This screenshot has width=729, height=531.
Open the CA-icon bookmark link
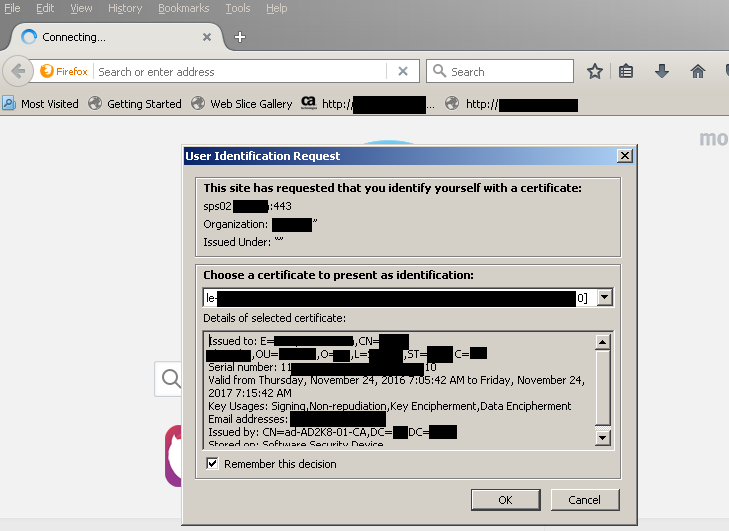click(367, 104)
